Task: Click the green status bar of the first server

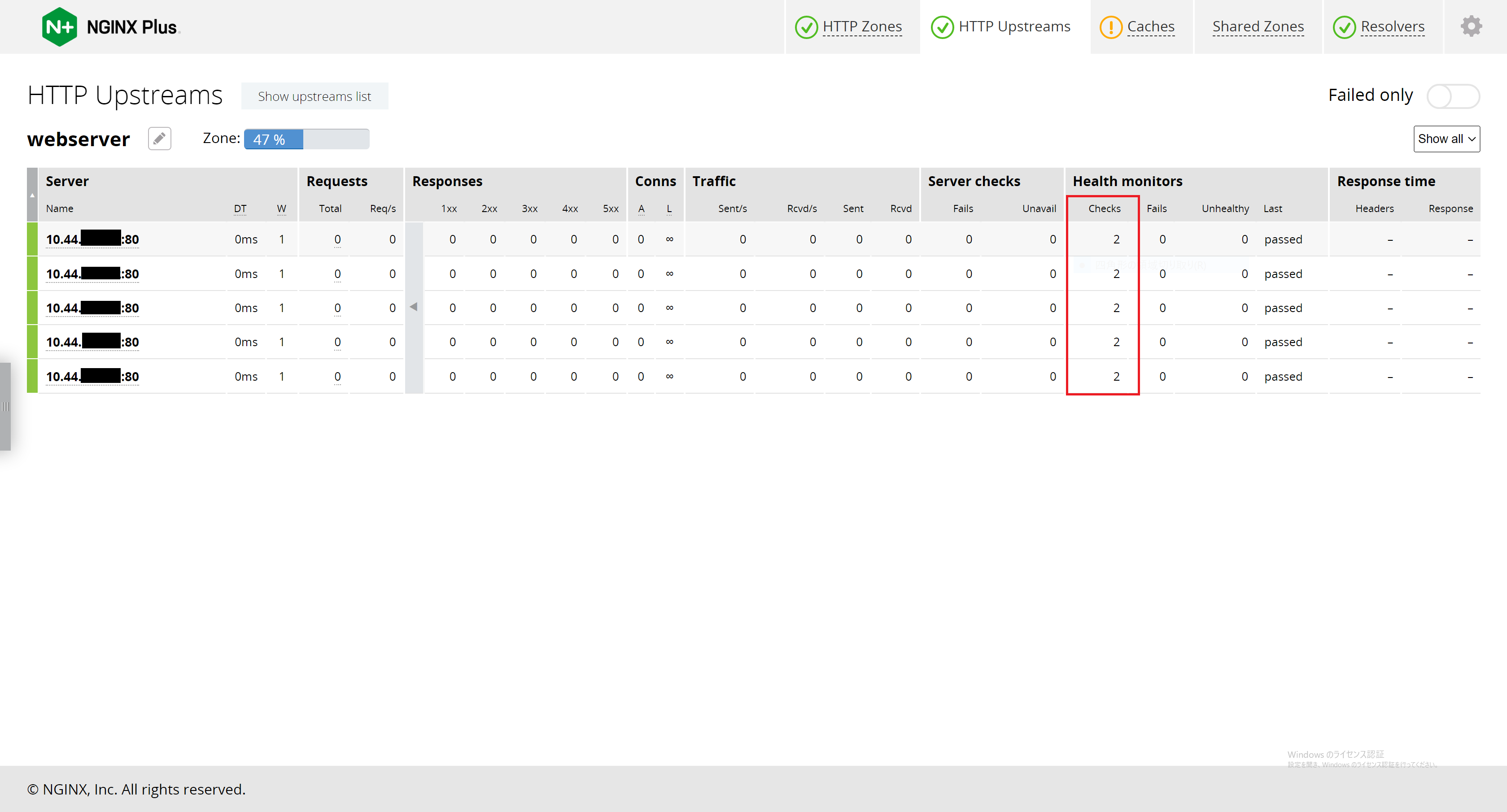Action: (32, 239)
